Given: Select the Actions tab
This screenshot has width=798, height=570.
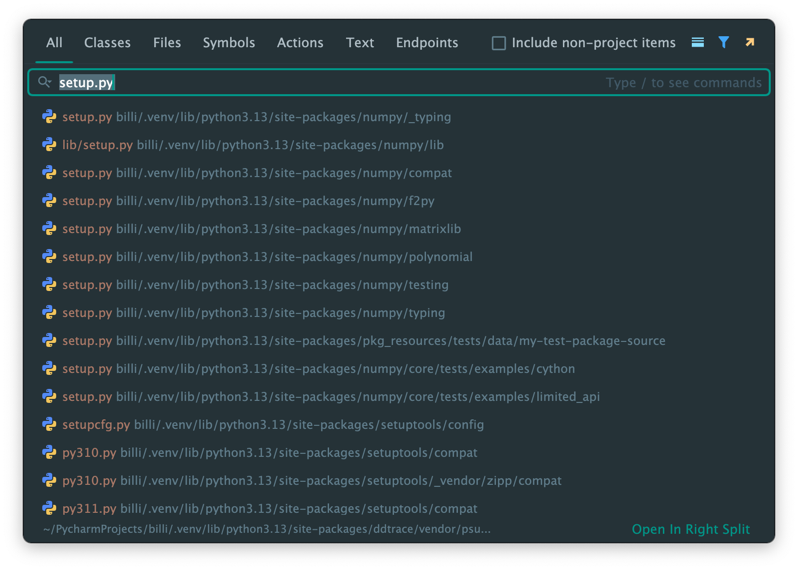Looking at the screenshot, I should (300, 43).
